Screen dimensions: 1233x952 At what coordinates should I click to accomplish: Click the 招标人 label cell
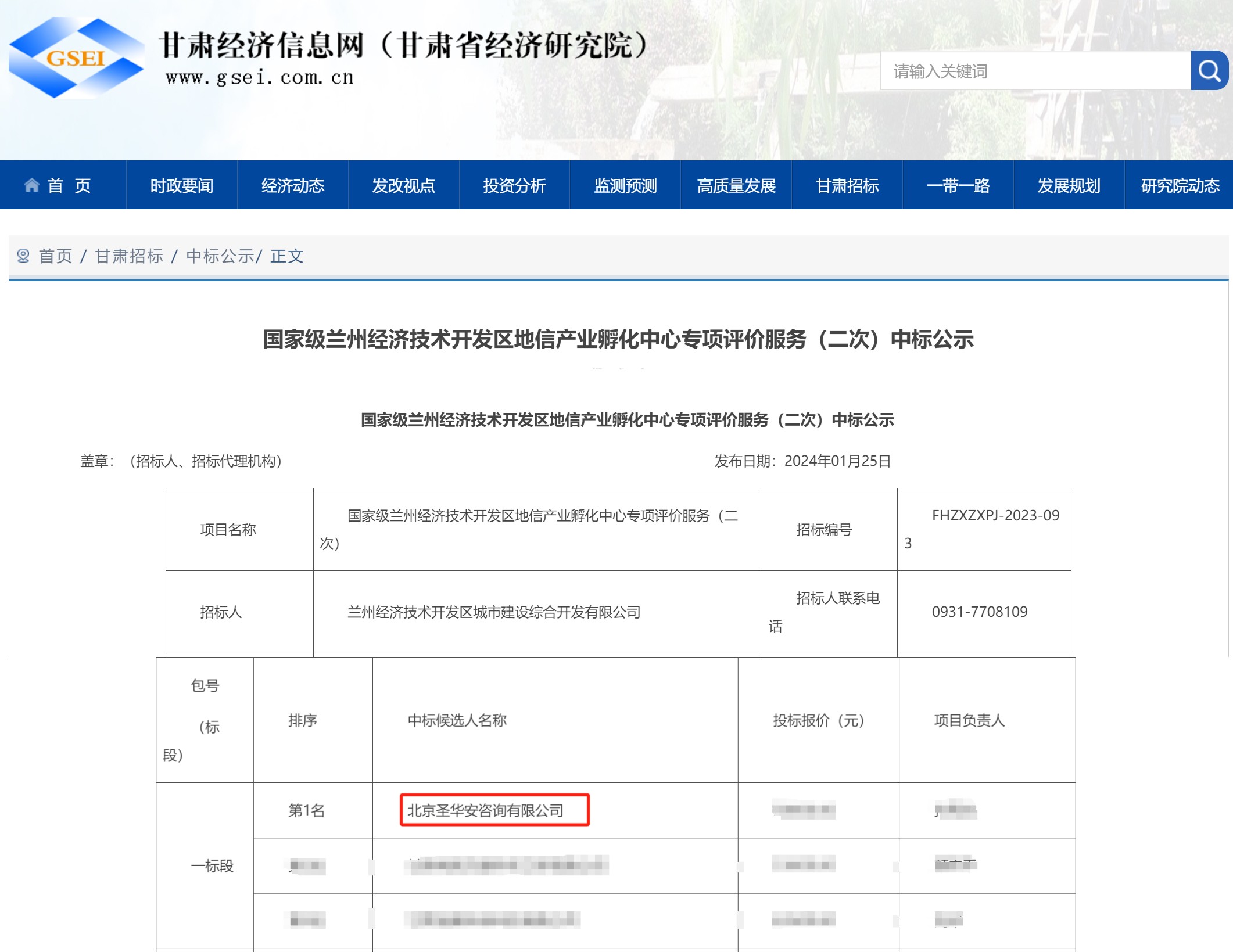click(x=239, y=612)
